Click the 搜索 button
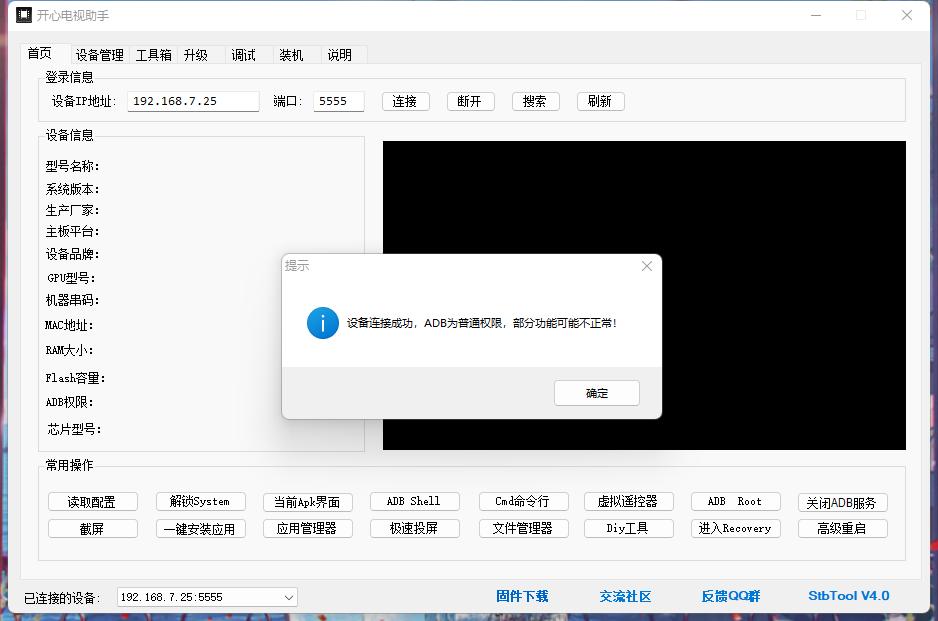This screenshot has width=938, height=621. point(535,101)
